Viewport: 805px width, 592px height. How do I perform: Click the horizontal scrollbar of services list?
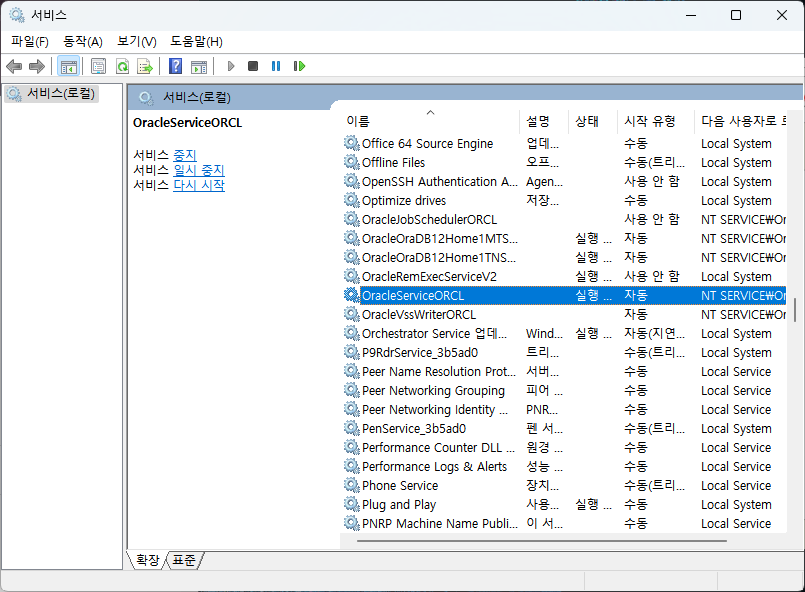(542, 541)
